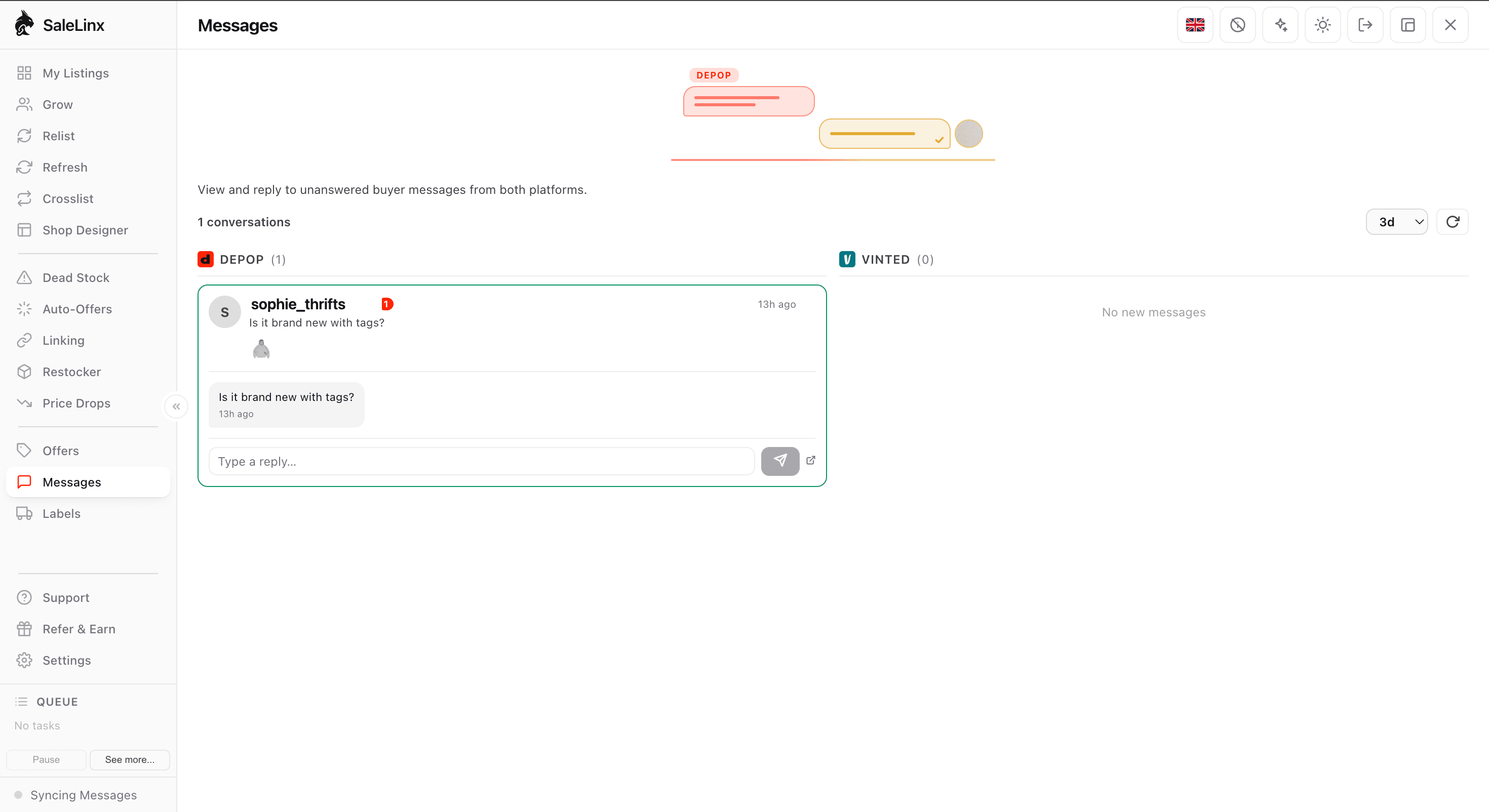Click the UK flag language selector

1195,25
